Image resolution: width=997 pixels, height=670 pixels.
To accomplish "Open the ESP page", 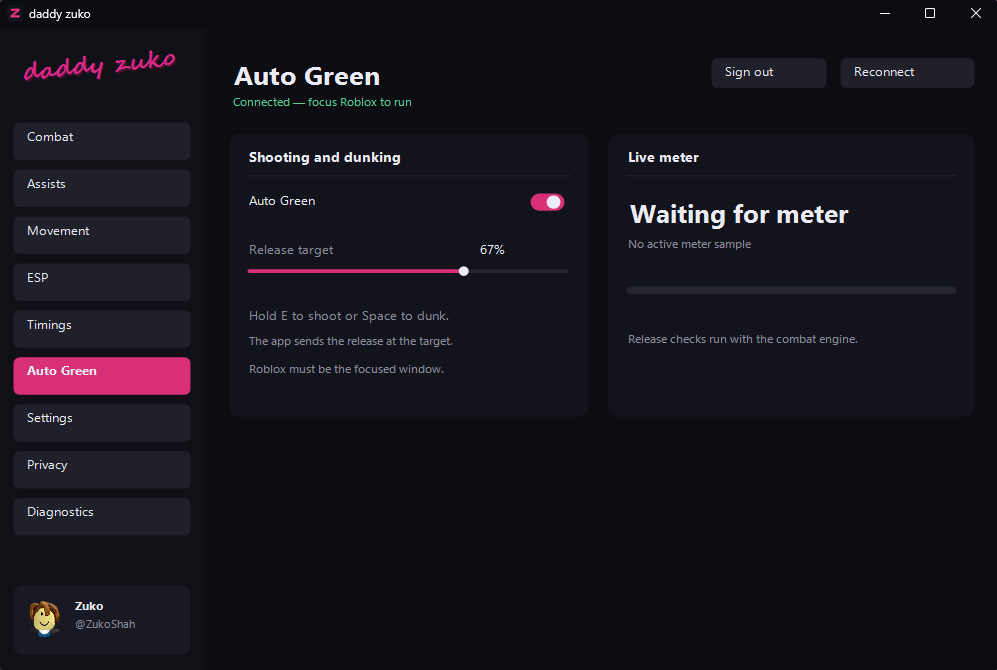I will 102,282.
